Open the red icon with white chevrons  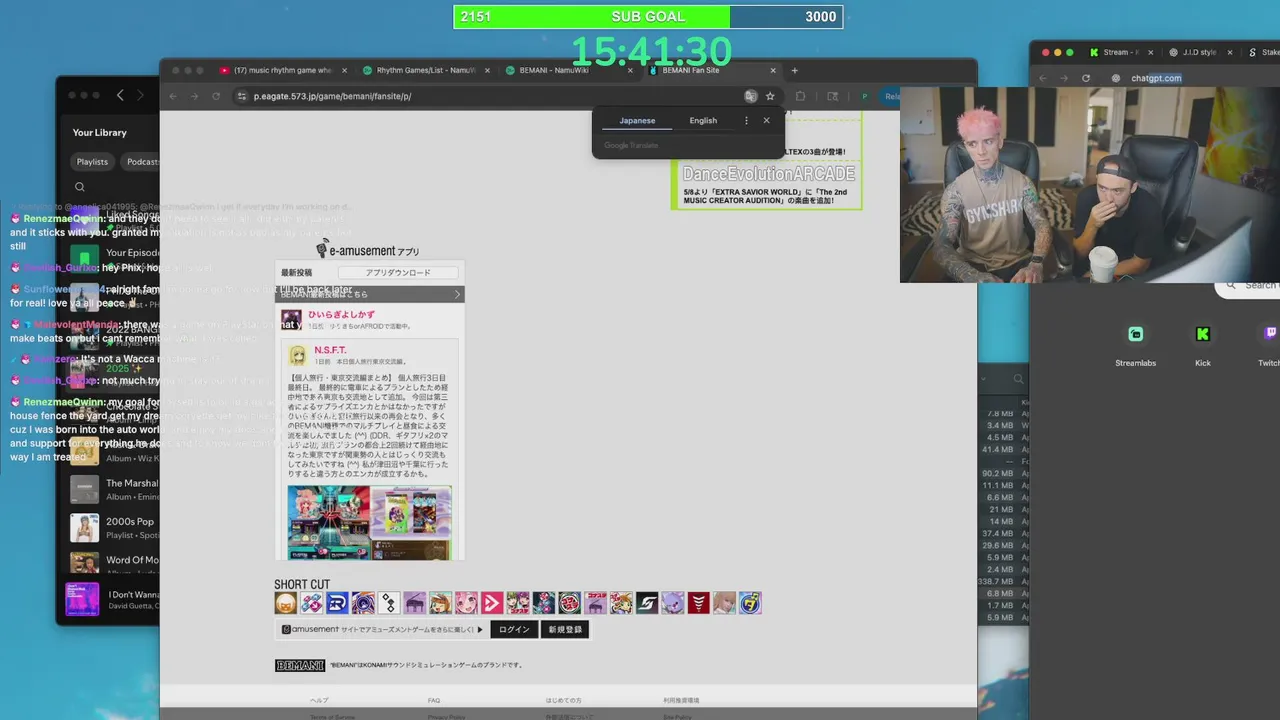click(x=699, y=603)
